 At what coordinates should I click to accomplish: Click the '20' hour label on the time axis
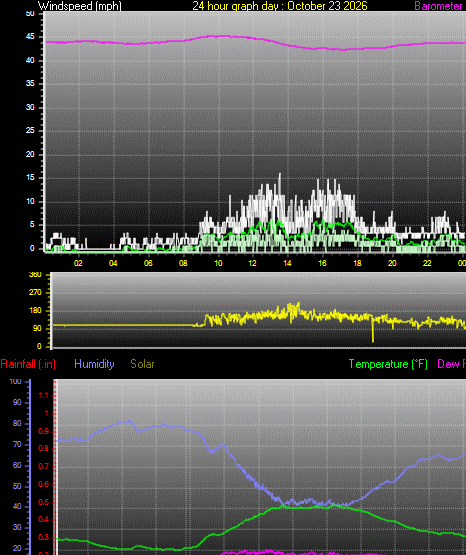click(x=392, y=263)
